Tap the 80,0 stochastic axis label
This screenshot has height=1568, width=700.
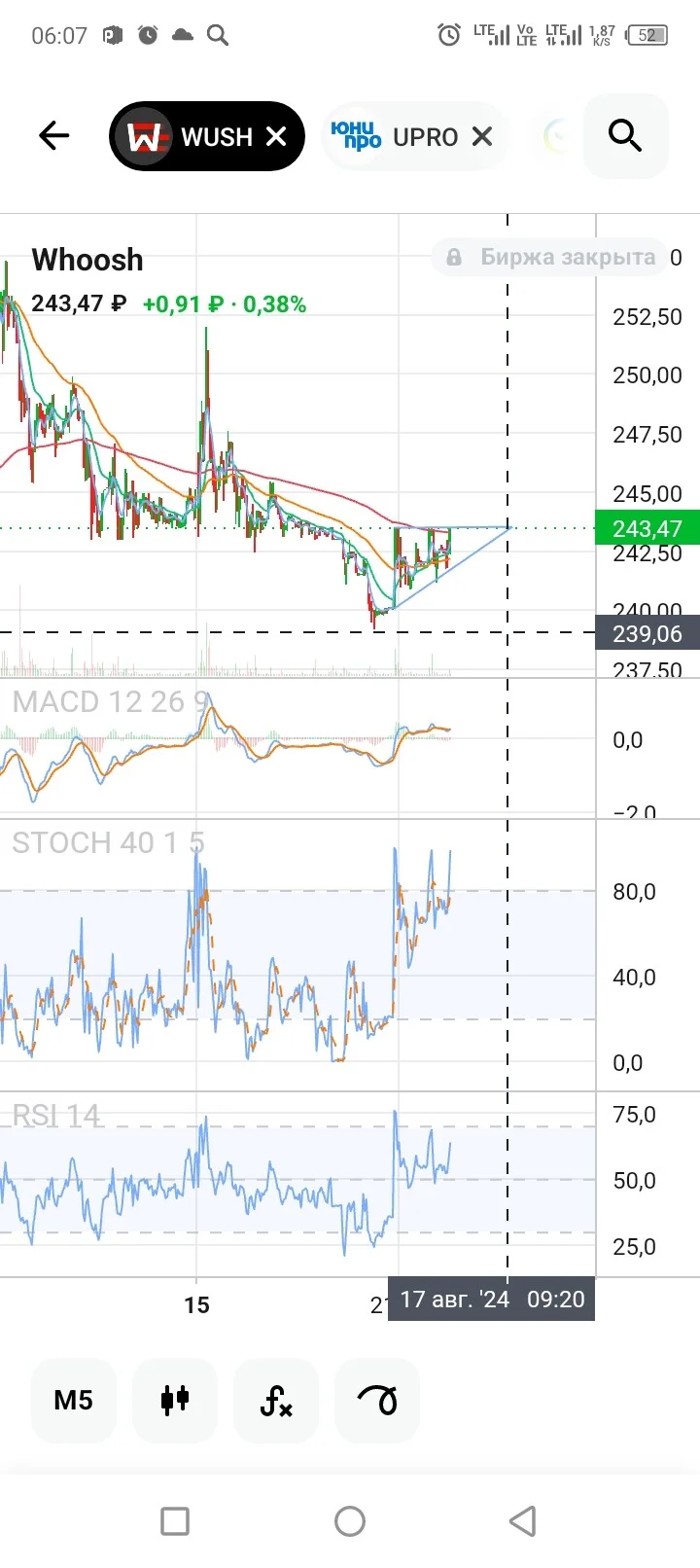click(x=634, y=892)
